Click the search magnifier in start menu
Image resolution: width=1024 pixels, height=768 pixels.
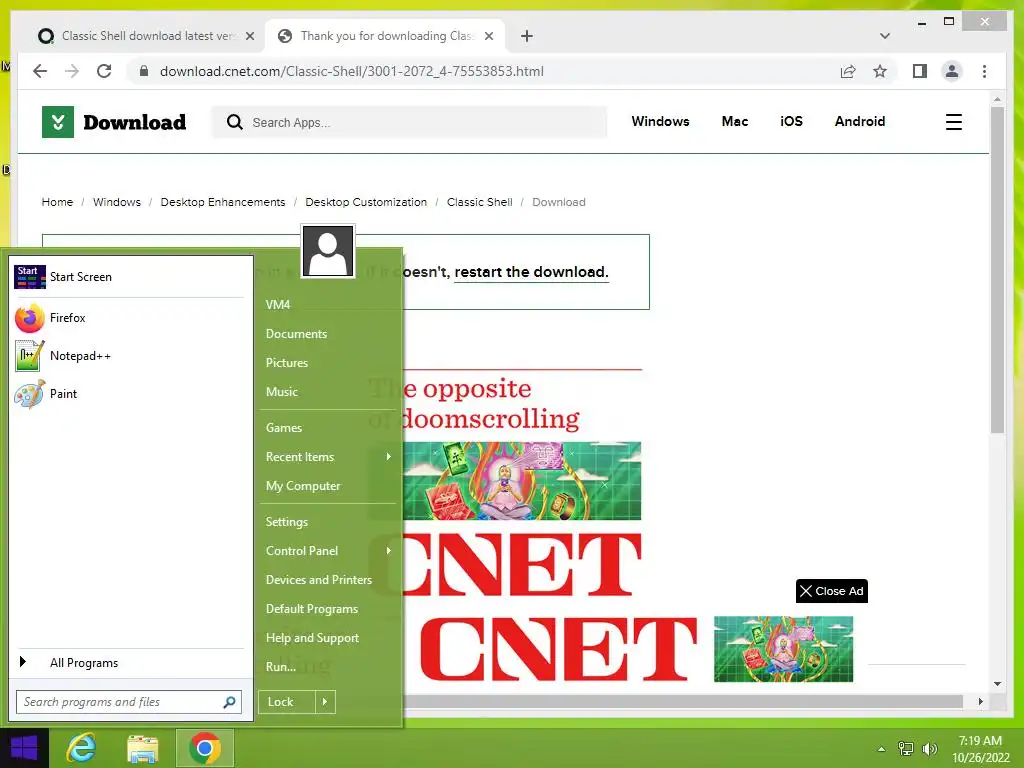click(229, 702)
